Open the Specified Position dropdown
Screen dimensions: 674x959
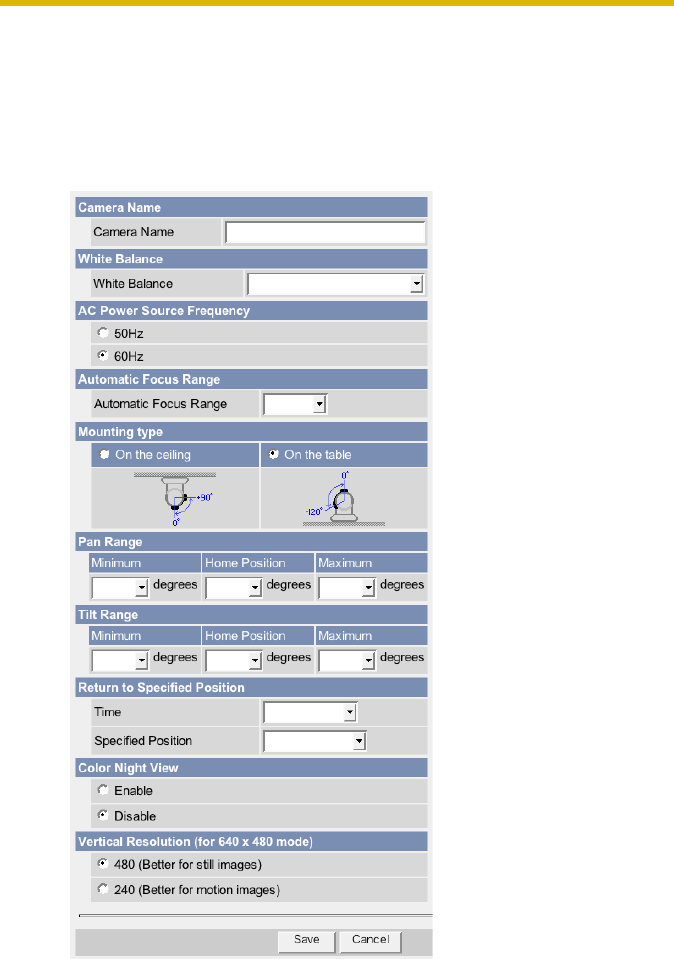click(315, 741)
